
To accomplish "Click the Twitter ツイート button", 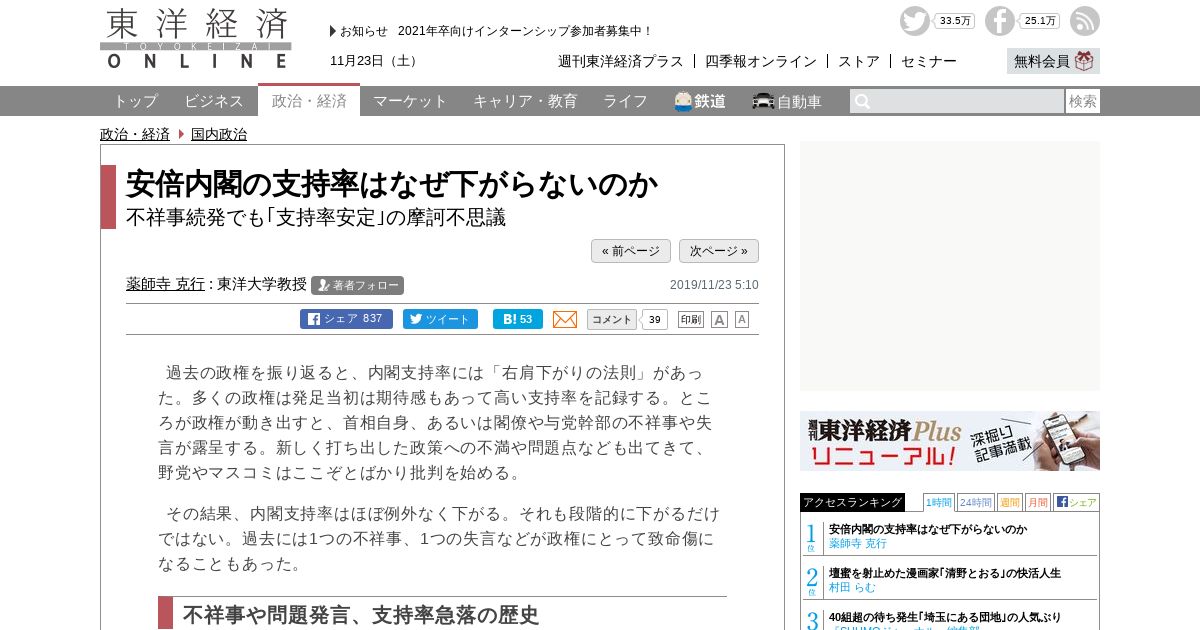I will tap(440, 319).
